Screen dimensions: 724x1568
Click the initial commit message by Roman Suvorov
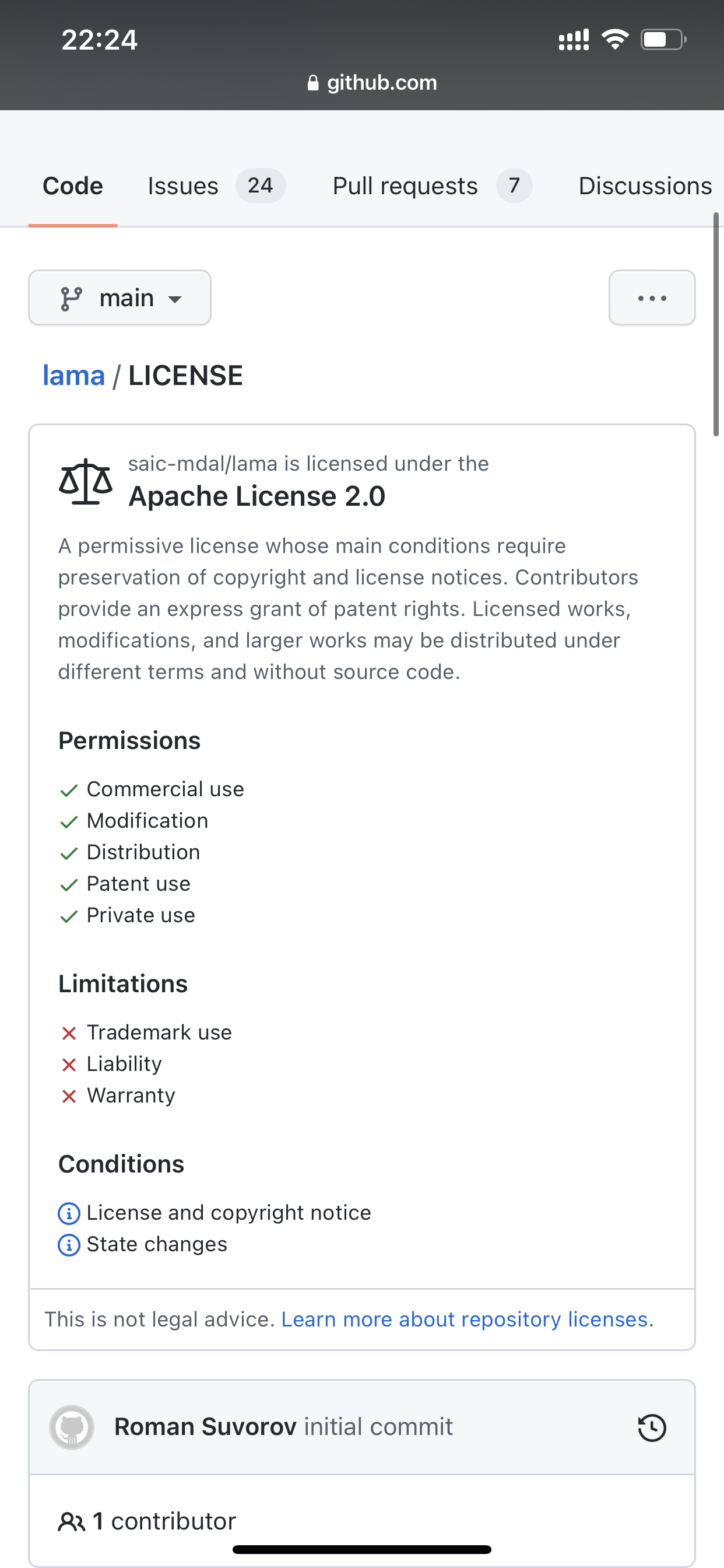(x=378, y=1426)
